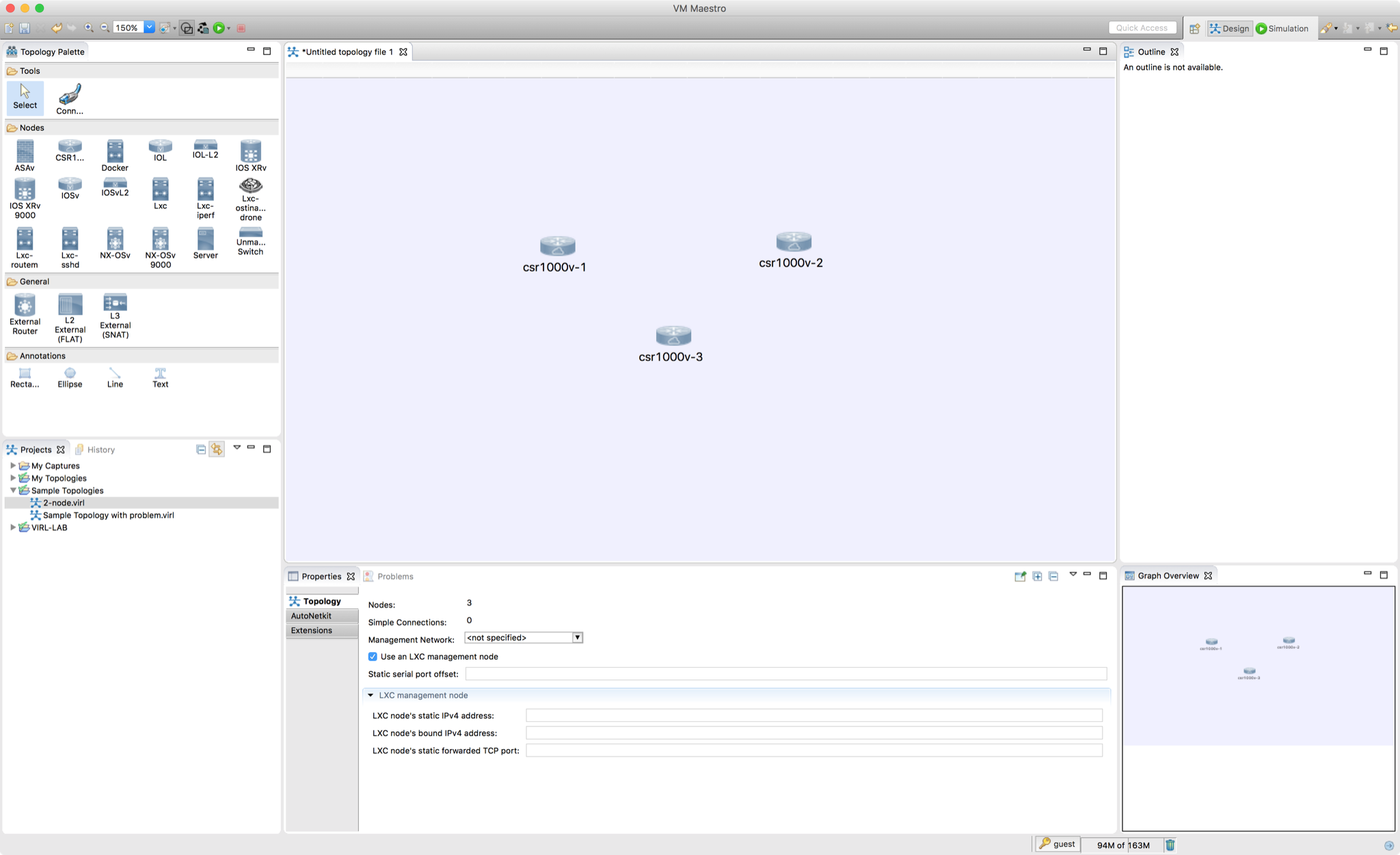Viewport: 1400px width, 855px height.
Task: Click the guest user status button
Action: (x=1058, y=844)
